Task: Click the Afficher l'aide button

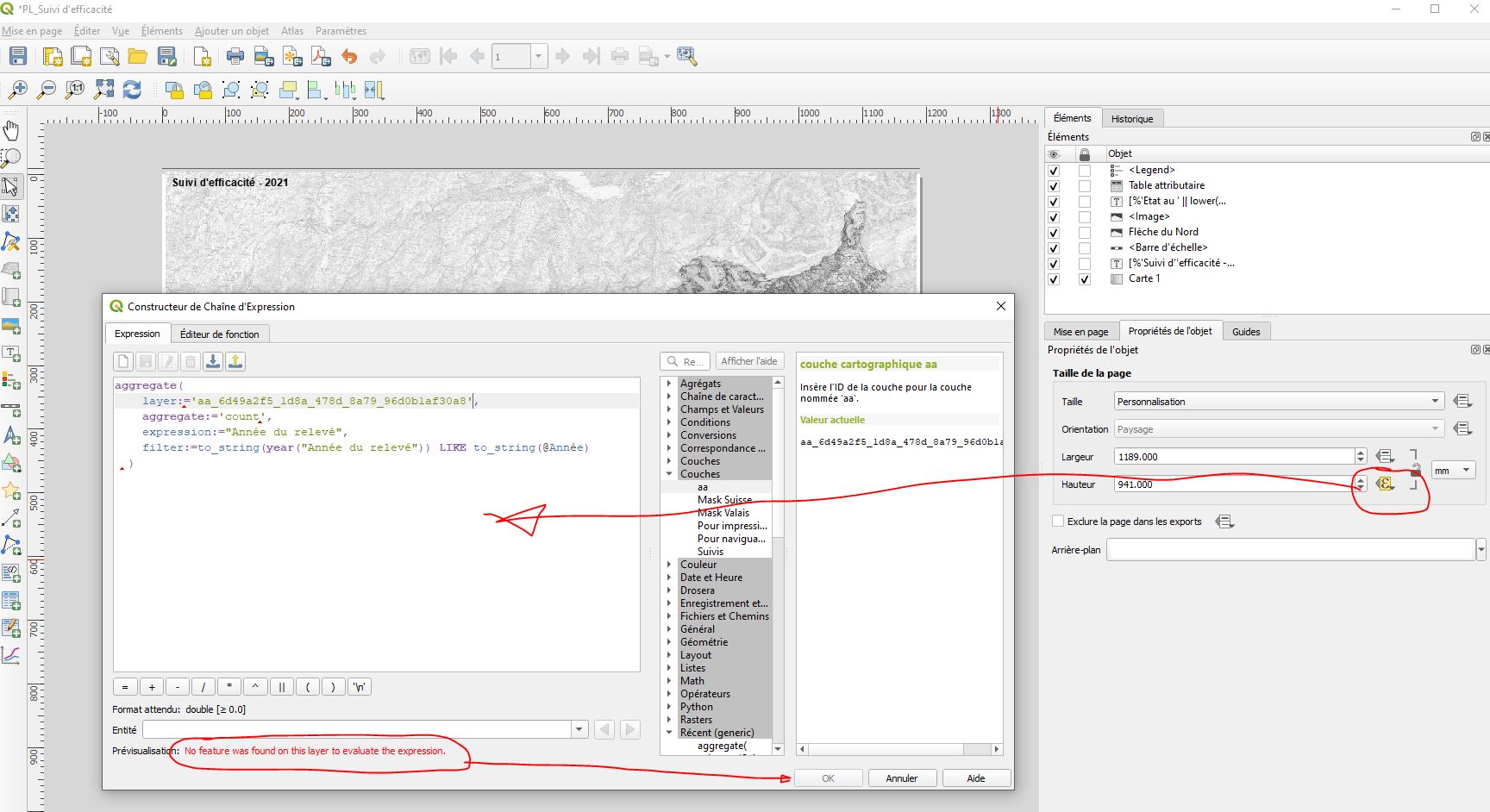Action: click(x=749, y=361)
